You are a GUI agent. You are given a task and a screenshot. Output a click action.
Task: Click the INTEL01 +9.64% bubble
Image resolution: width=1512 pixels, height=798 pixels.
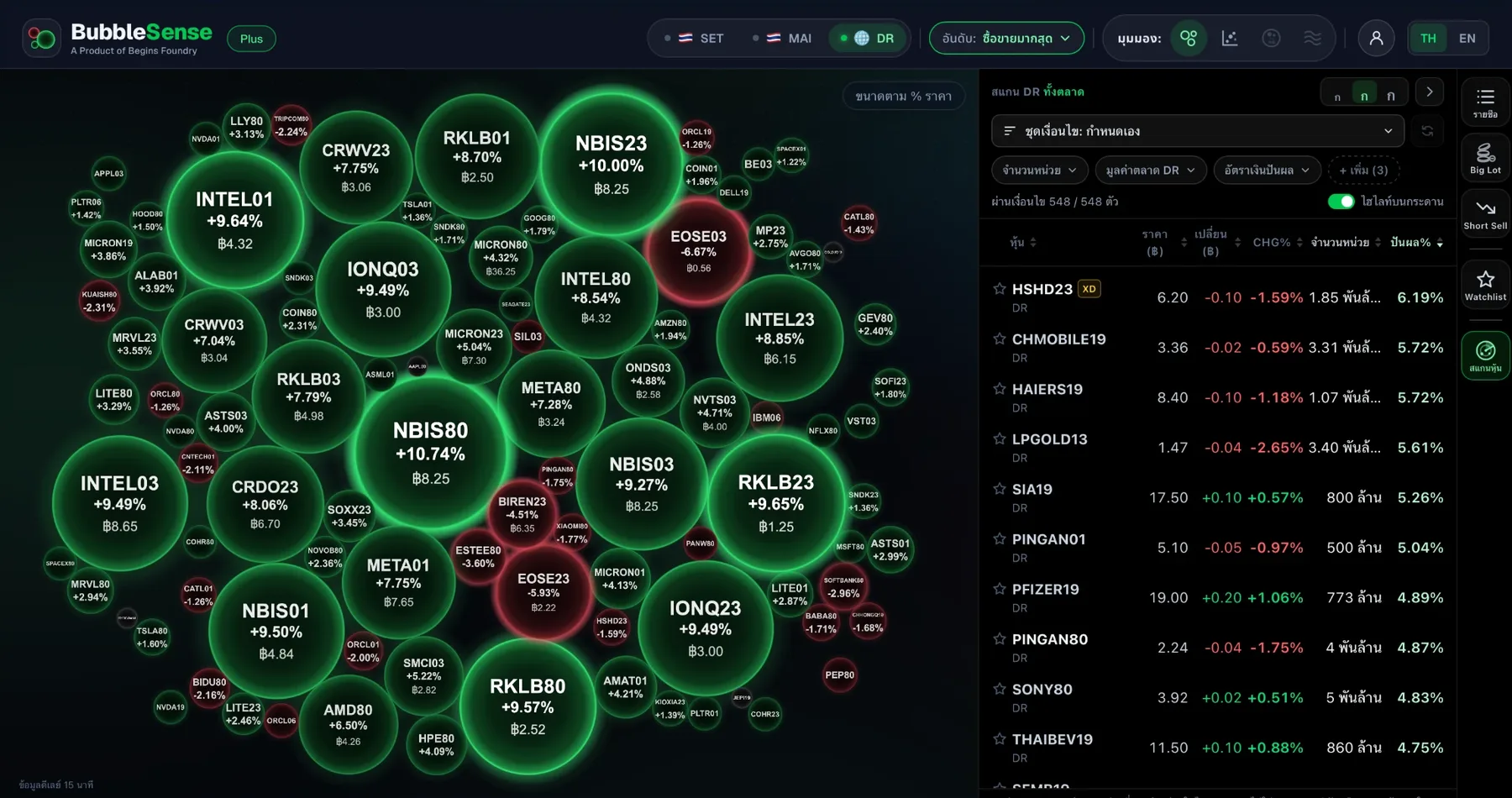coord(234,221)
